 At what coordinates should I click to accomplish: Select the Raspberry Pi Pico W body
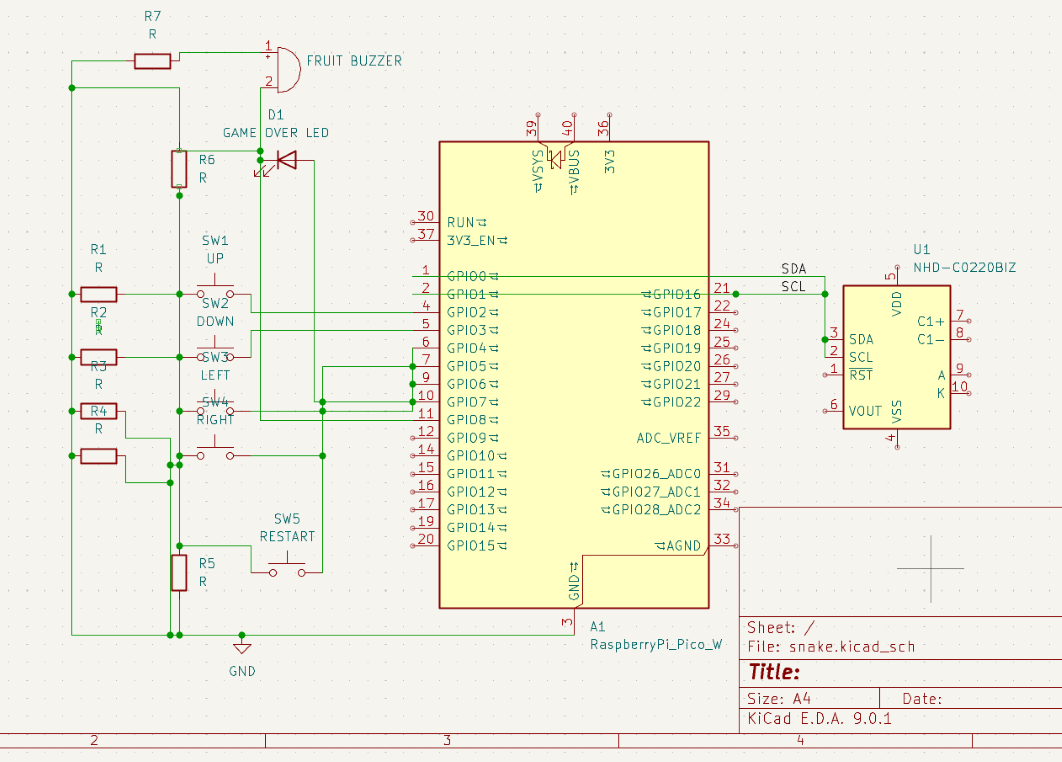(574, 375)
